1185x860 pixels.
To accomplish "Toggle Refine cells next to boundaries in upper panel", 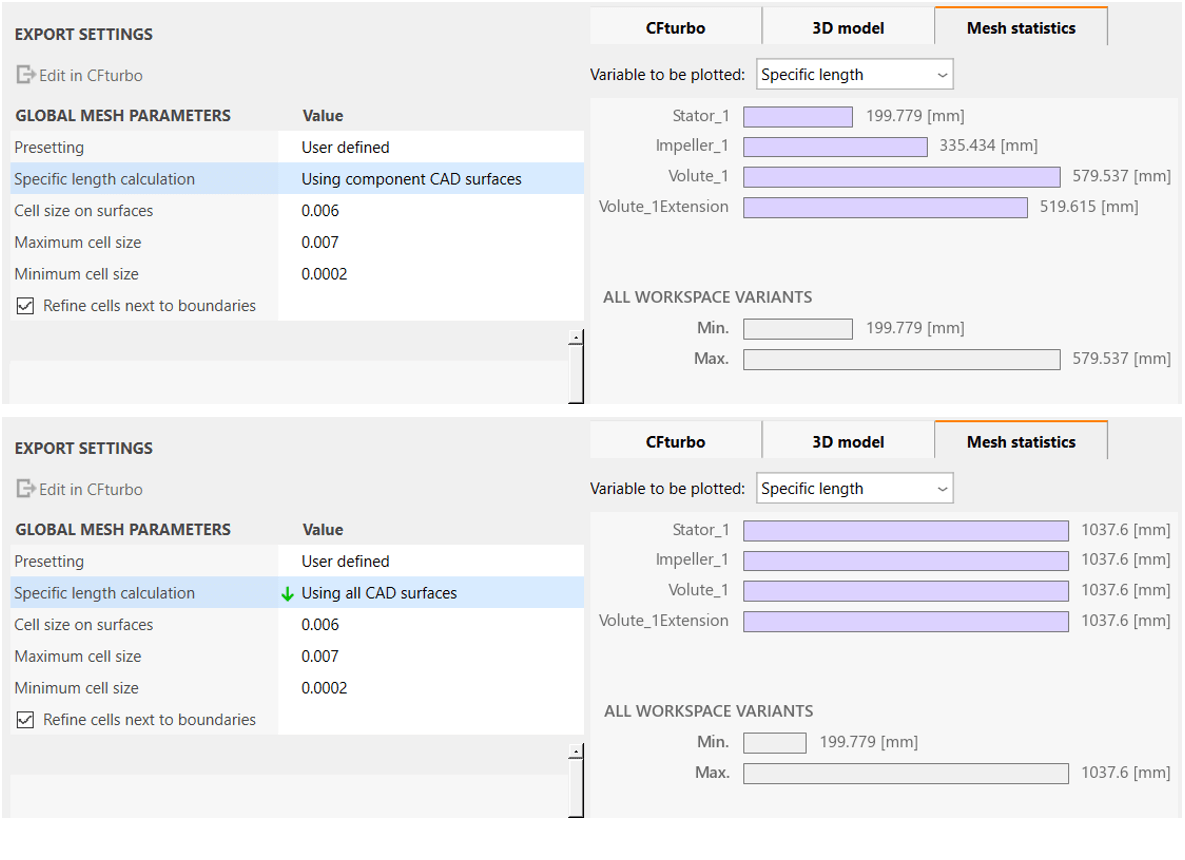I will coord(26,306).
